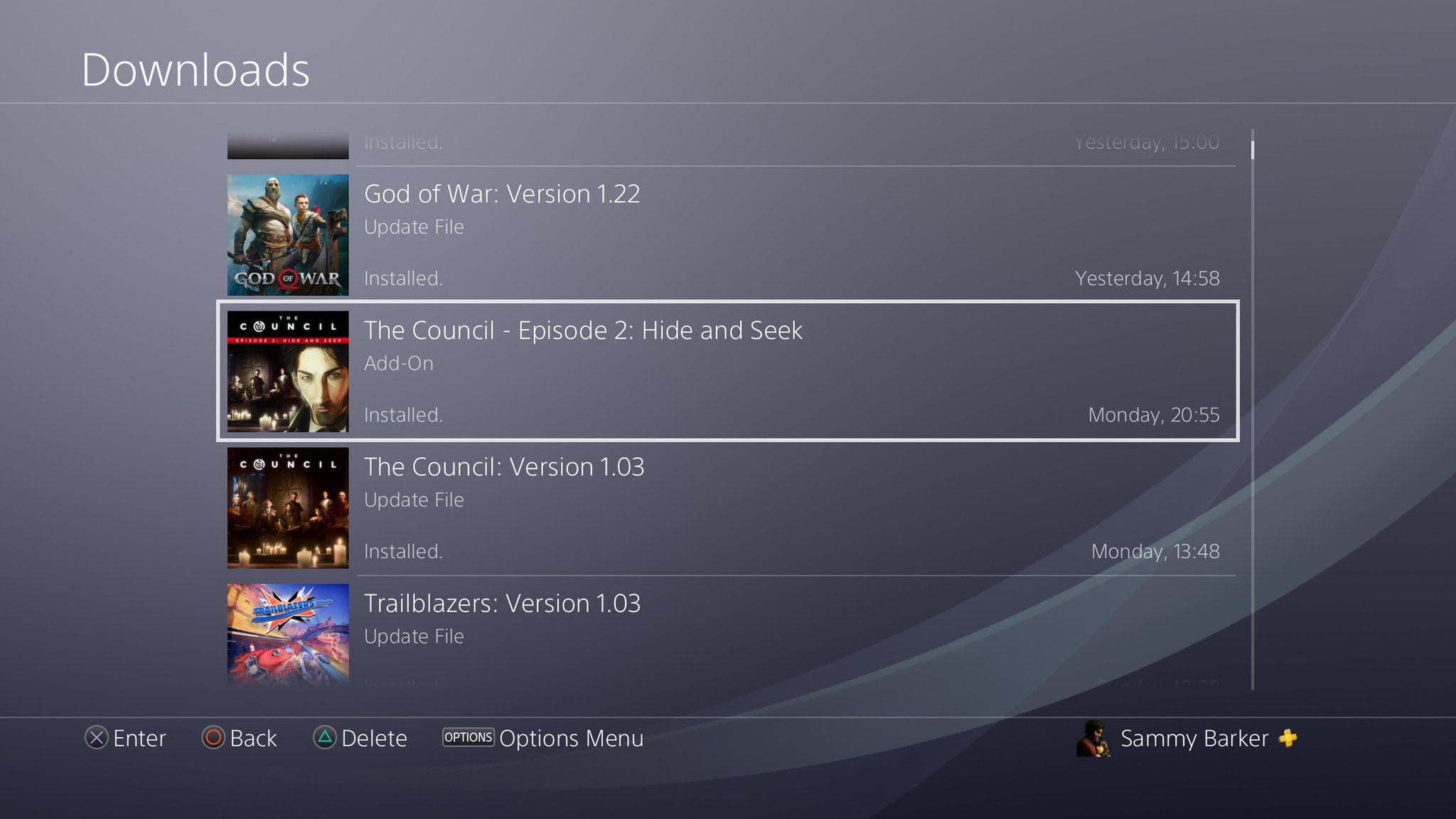Press the X Enter button
This screenshot has height=819, width=1456.
[97, 738]
